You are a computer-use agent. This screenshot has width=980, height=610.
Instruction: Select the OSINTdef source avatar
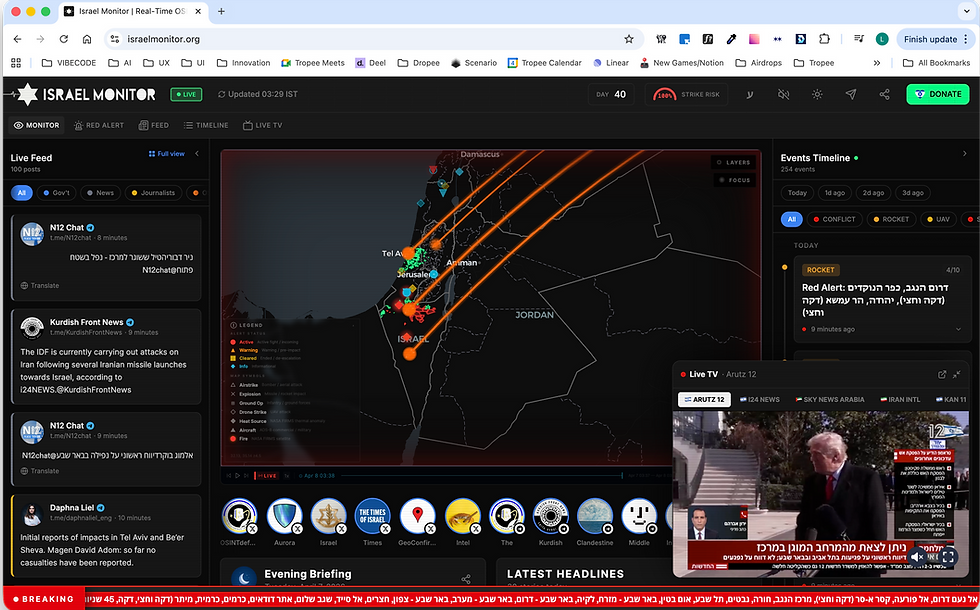tap(240, 516)
